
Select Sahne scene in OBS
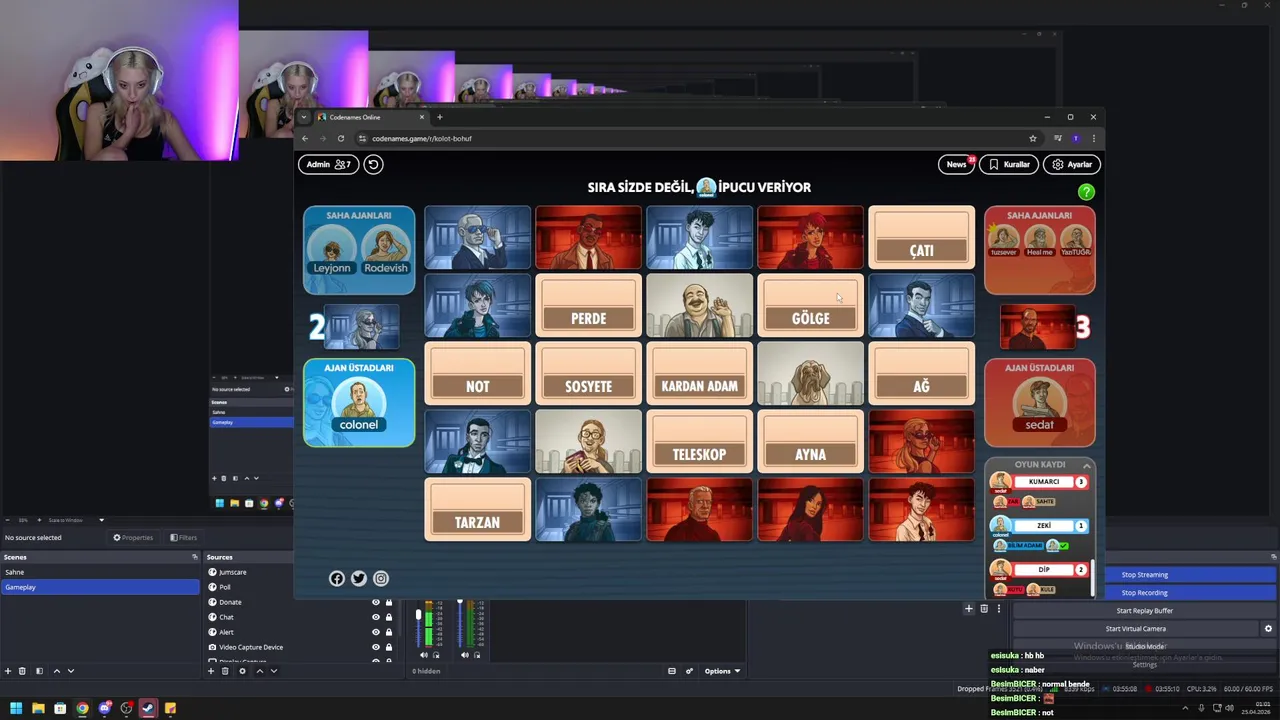click(100, 572)
